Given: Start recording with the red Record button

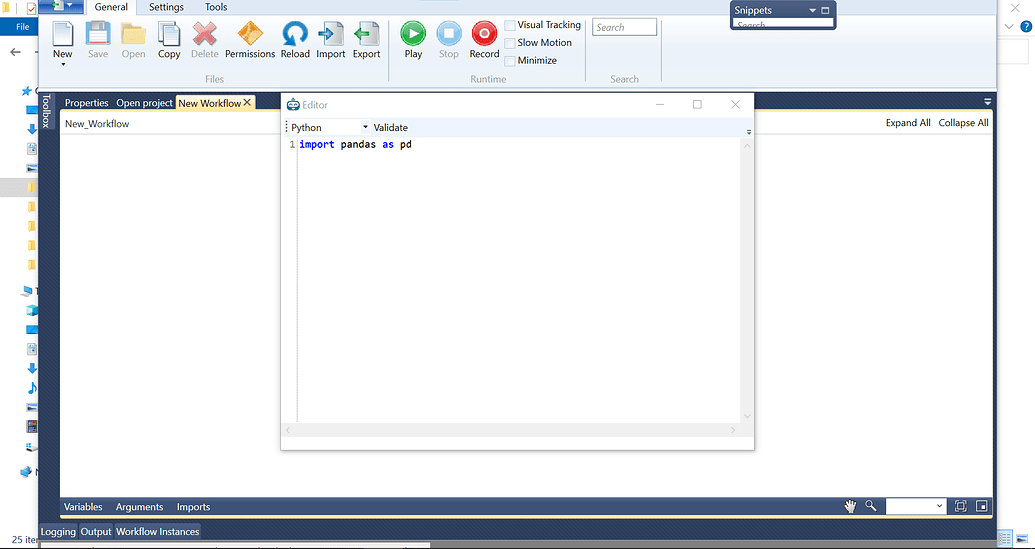Looking at the screenshot, I should point(484,33).
